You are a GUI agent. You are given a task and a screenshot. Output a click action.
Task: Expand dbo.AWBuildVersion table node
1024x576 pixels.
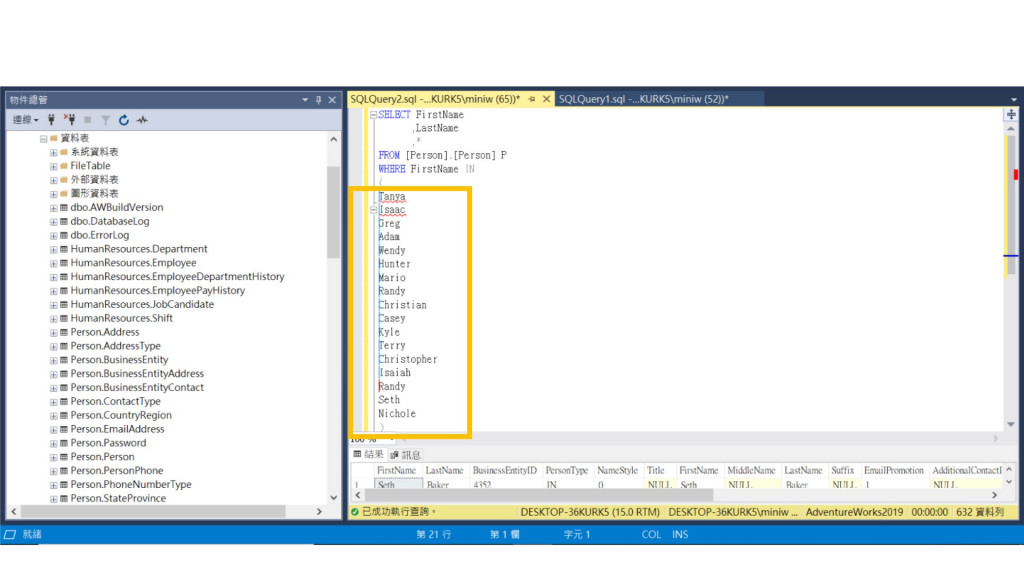click(x=54, y=208)
